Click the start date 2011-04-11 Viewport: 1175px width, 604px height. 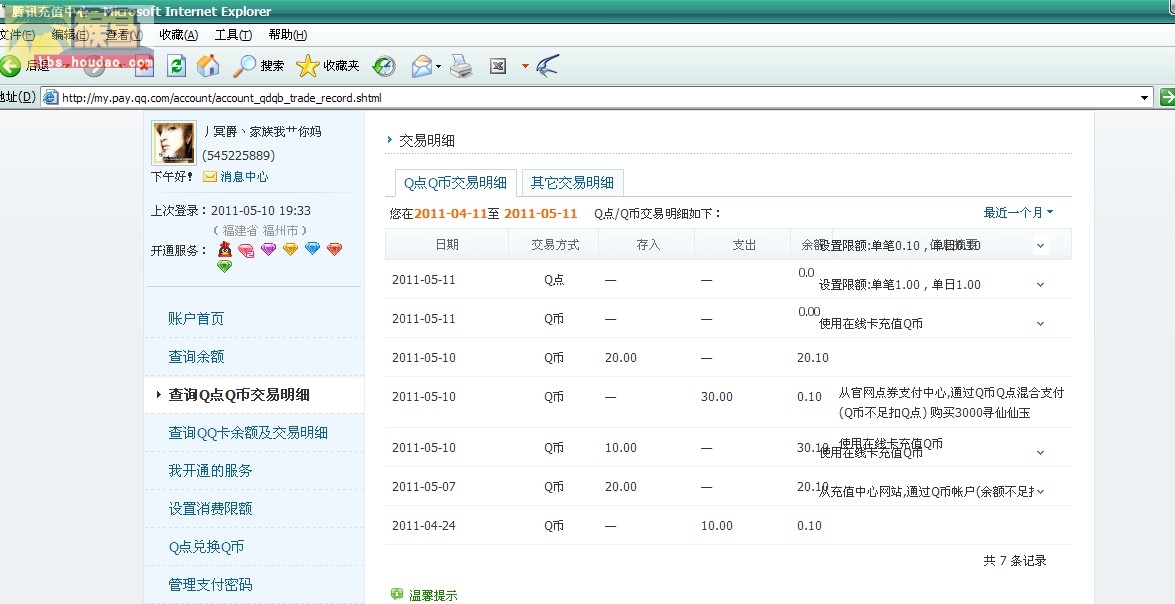[x=450, y=214]
